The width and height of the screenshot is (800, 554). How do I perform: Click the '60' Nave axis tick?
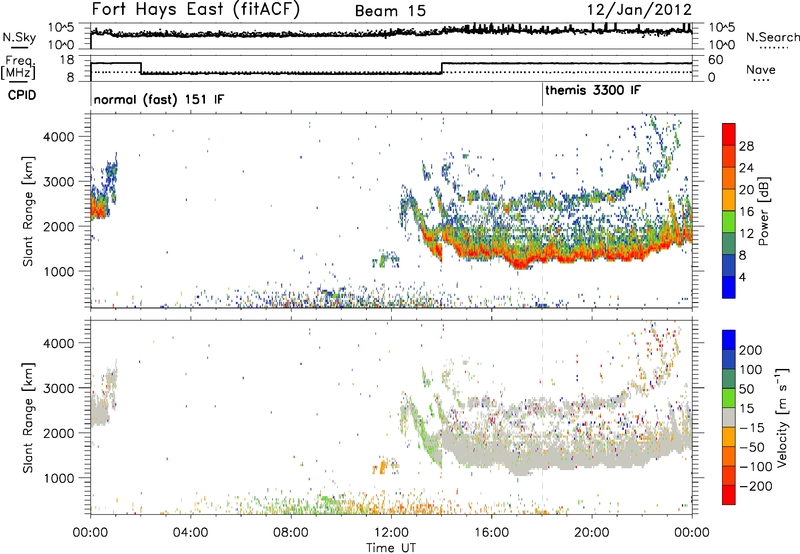tap(716, 60)
